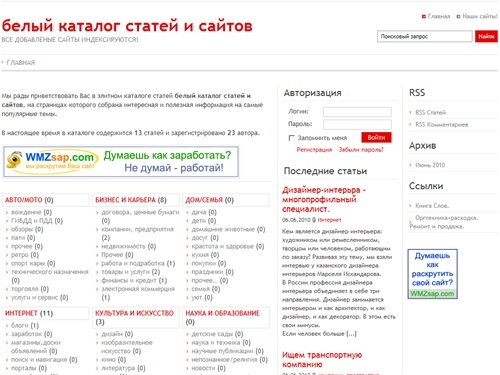The width and height of the screenshot is (500, 375).
Task: Open the детские сады subcategory
Action: click(x=212, y=334)
